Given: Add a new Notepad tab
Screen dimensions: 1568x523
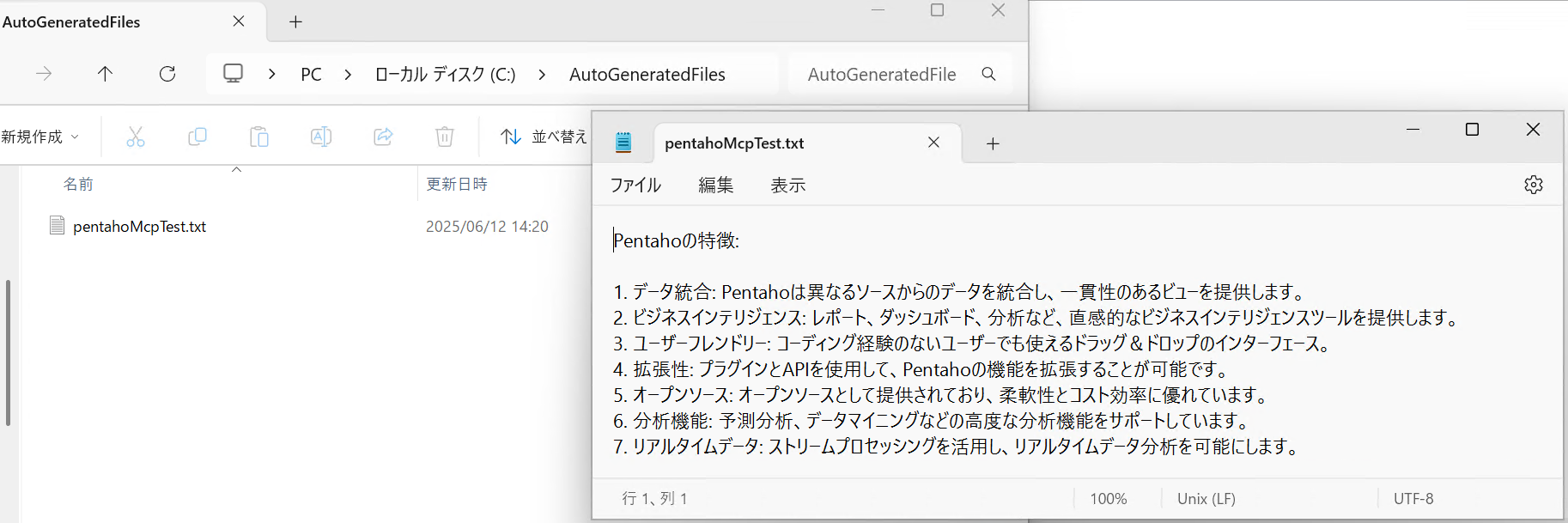Looking at the screenshot, I should point(993,143).
